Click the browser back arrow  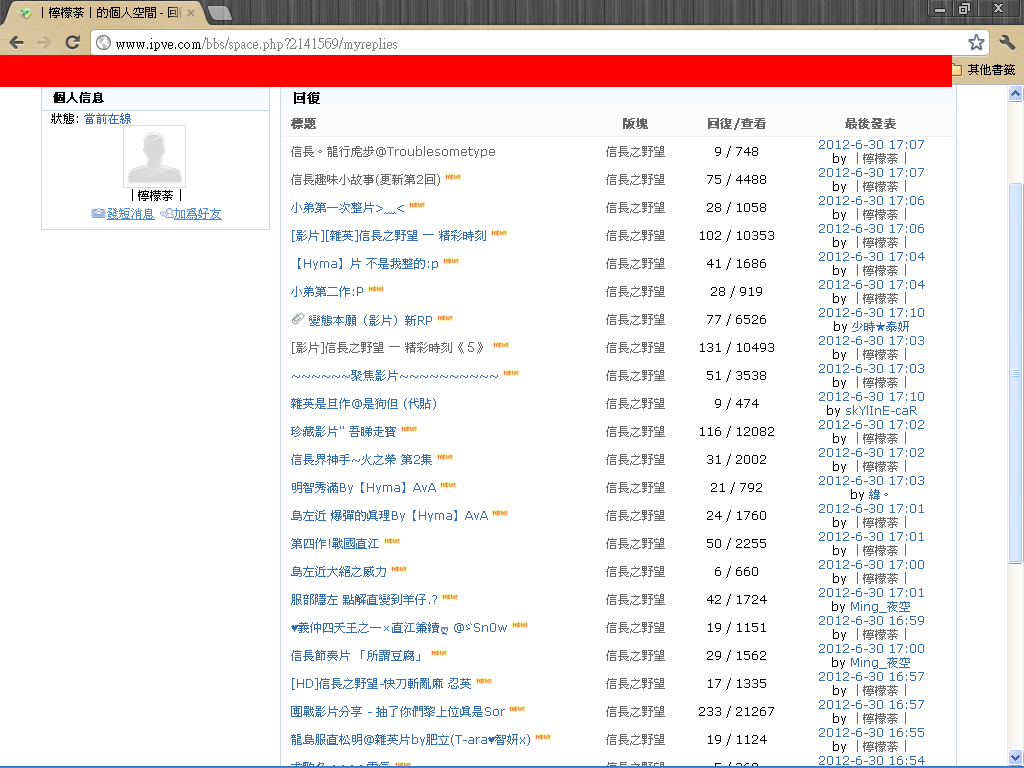17,43
